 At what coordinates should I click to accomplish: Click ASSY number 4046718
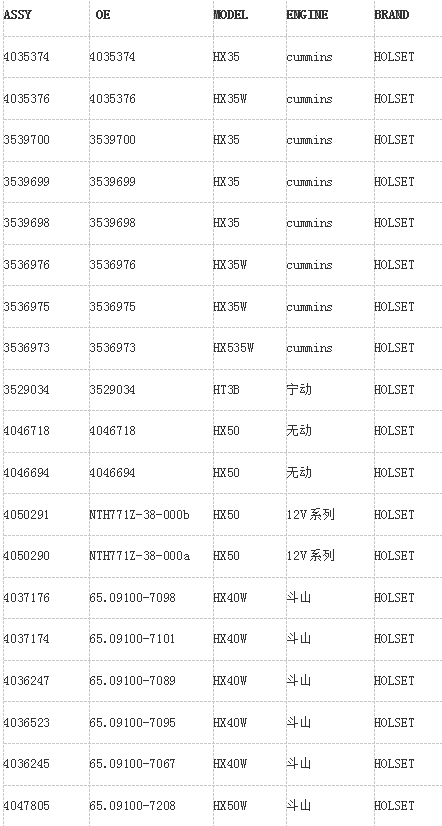point(26,431)
